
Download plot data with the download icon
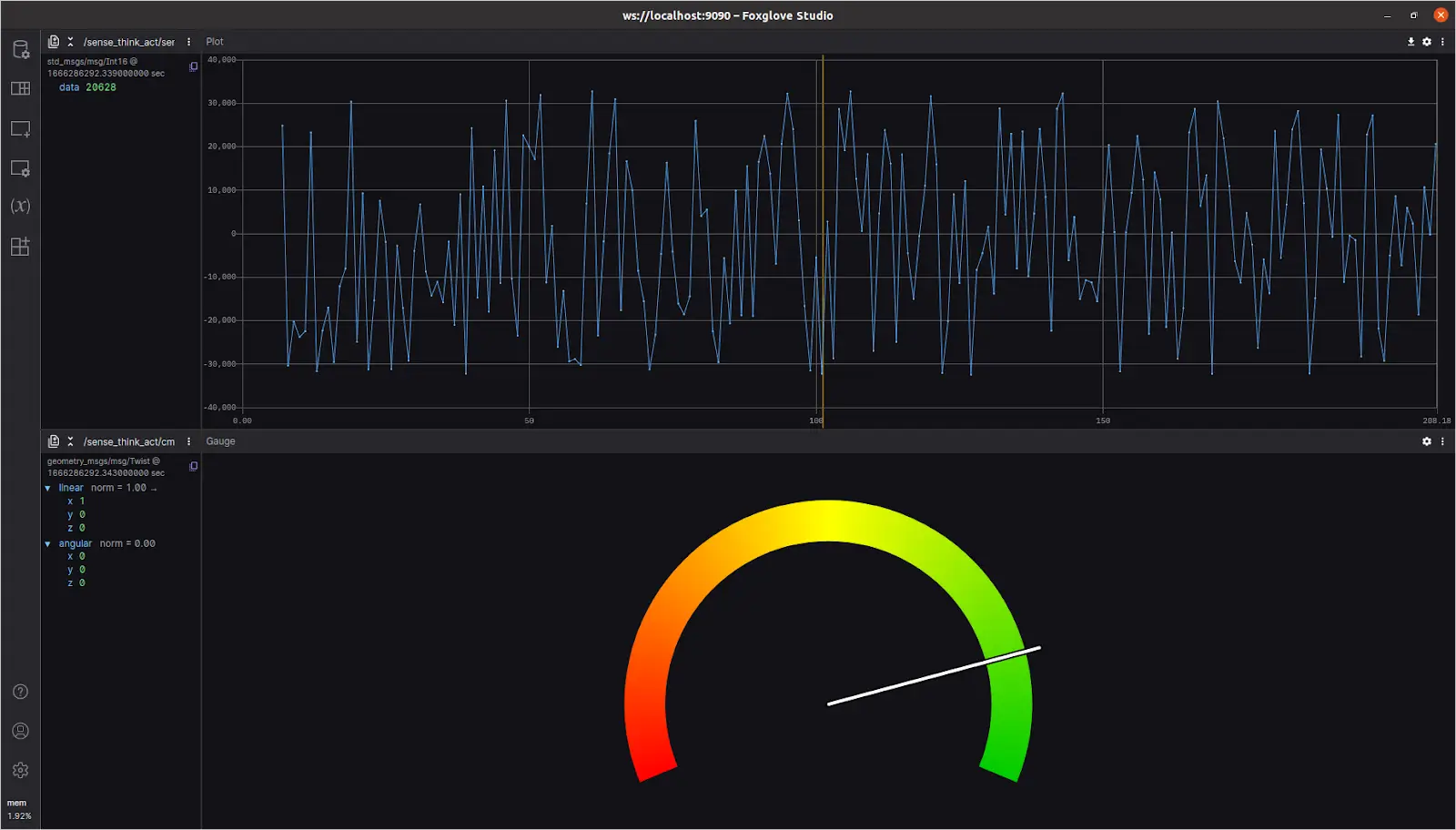(x=1410, y=42)
